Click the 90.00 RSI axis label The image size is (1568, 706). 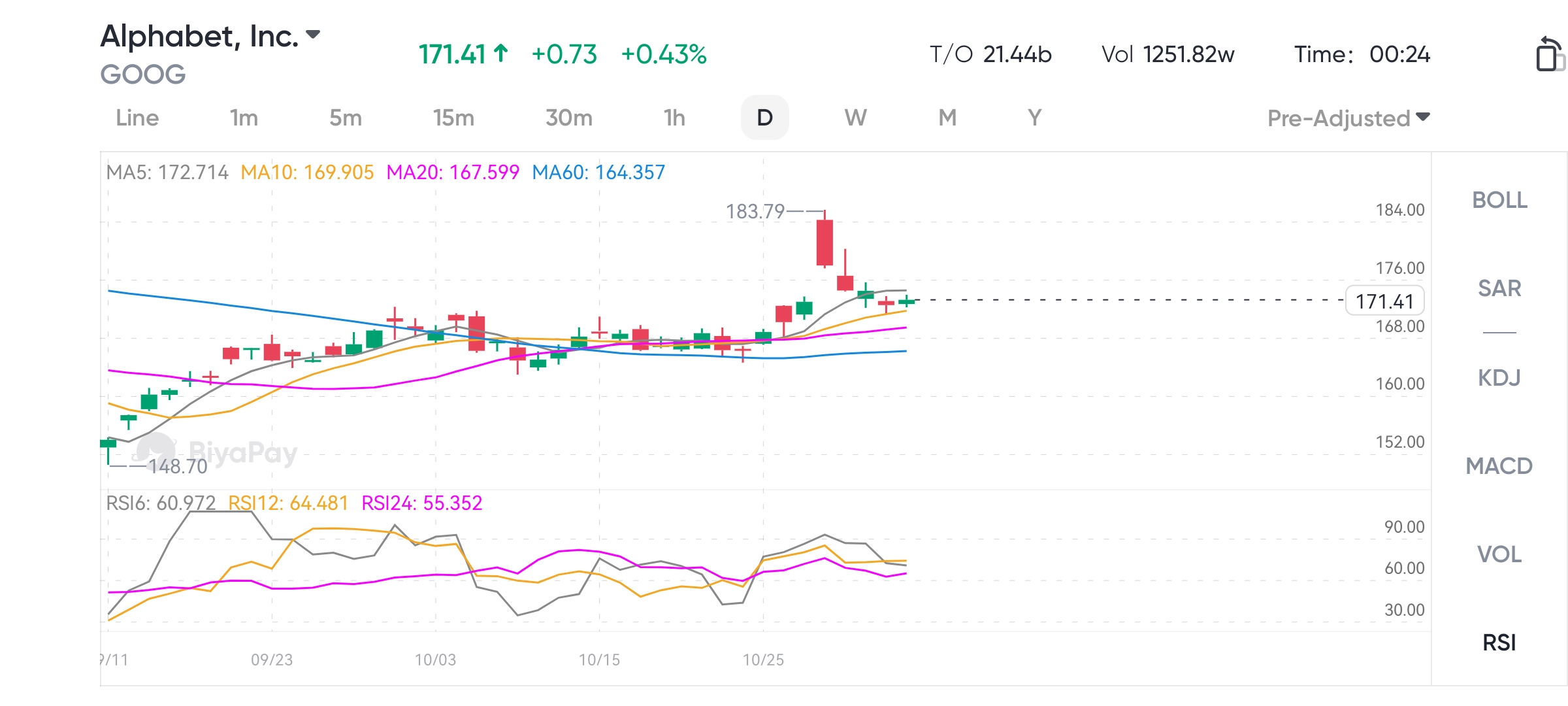click(x=1405, y=527)
